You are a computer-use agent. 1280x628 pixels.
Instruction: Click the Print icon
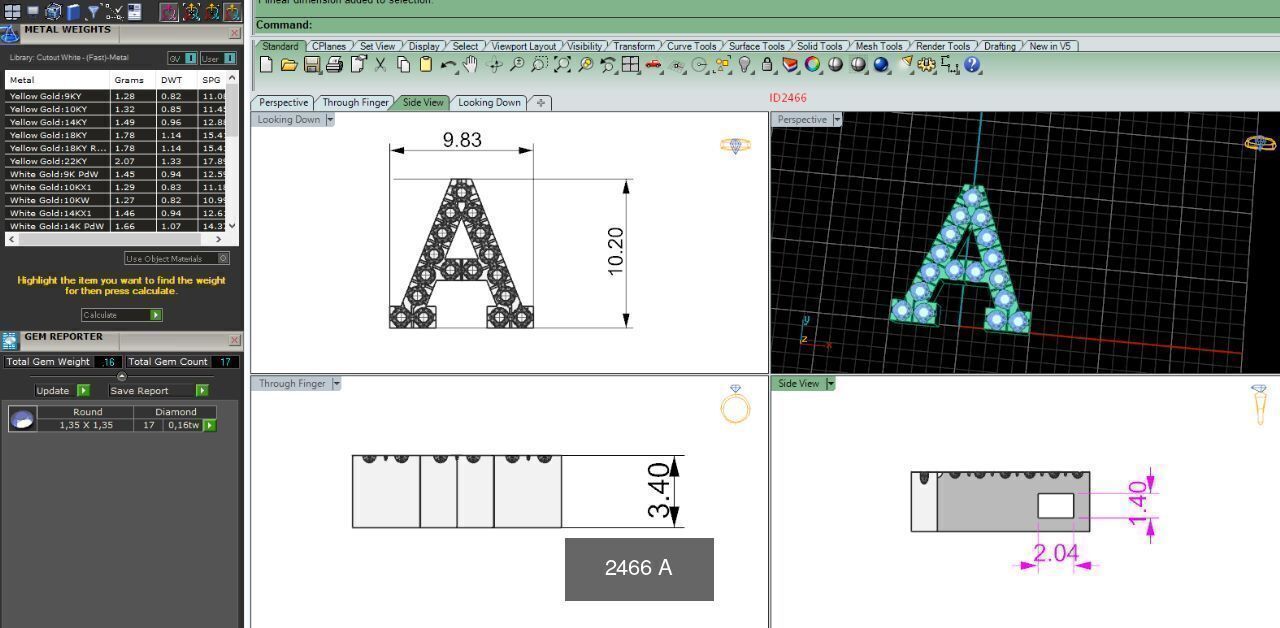pos(334,65)
